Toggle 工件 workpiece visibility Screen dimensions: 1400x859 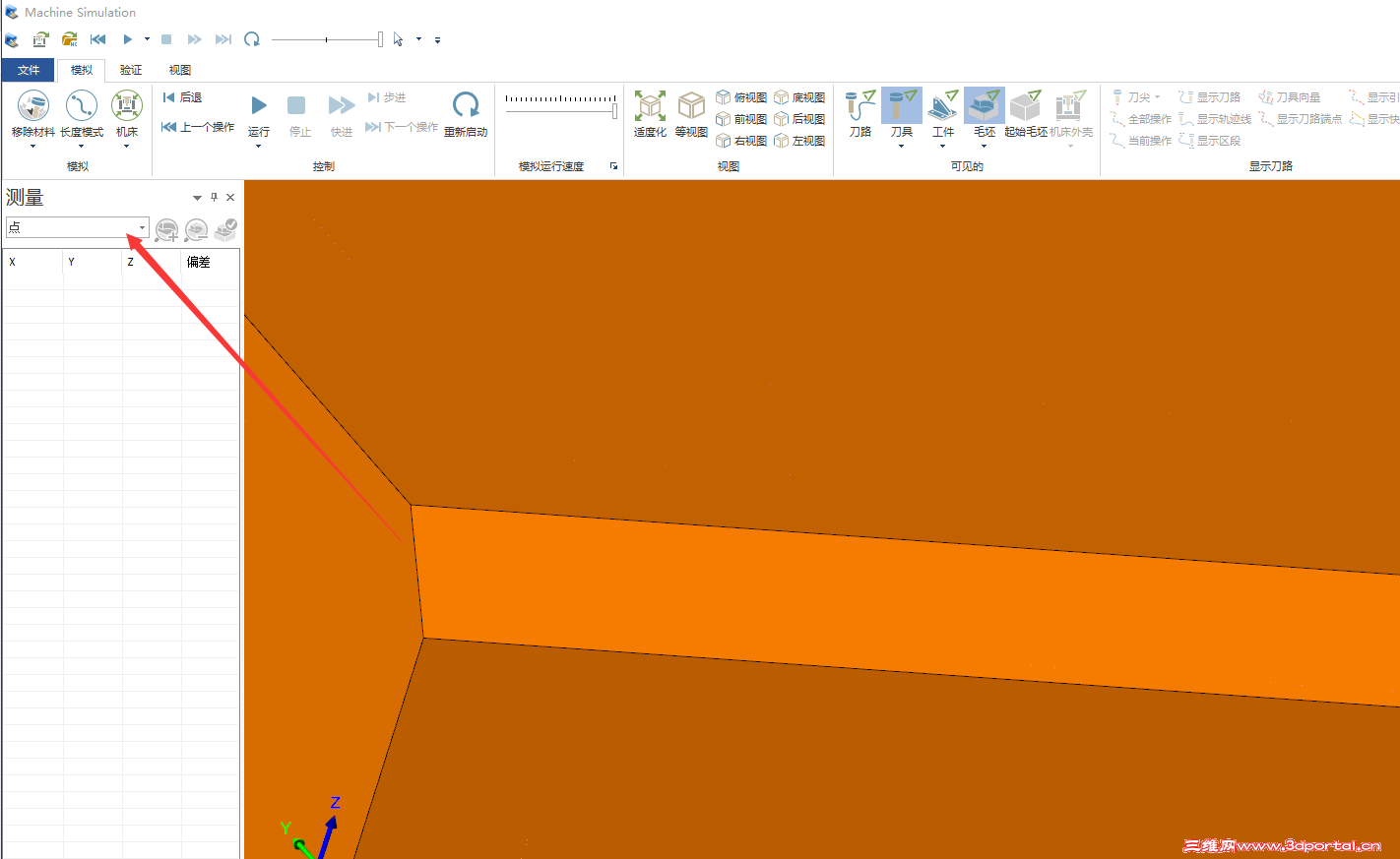tap(943, 106)
